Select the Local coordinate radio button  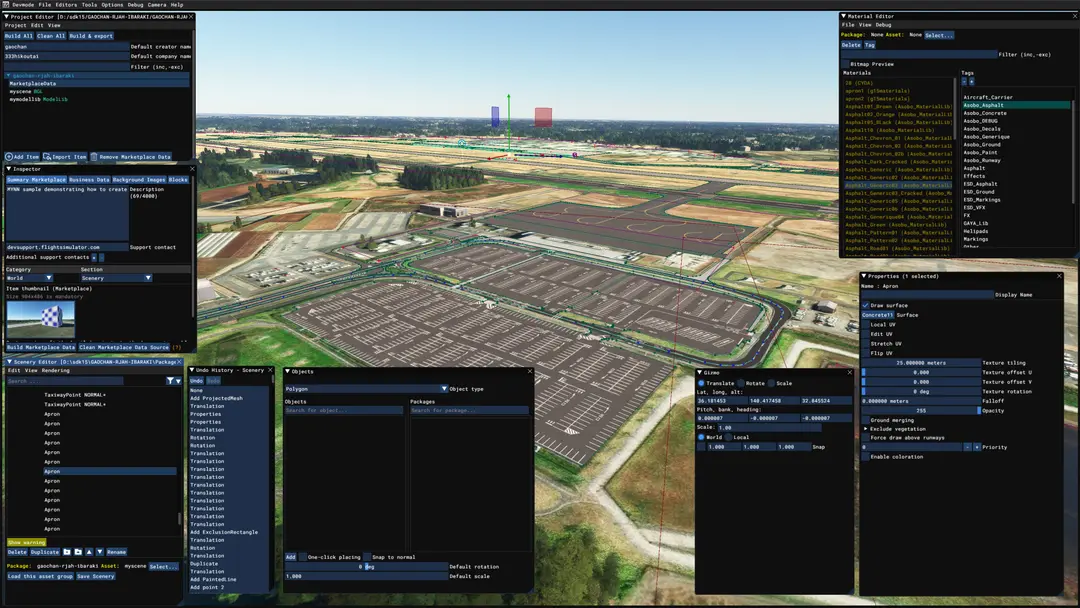[x=728, y=437]
